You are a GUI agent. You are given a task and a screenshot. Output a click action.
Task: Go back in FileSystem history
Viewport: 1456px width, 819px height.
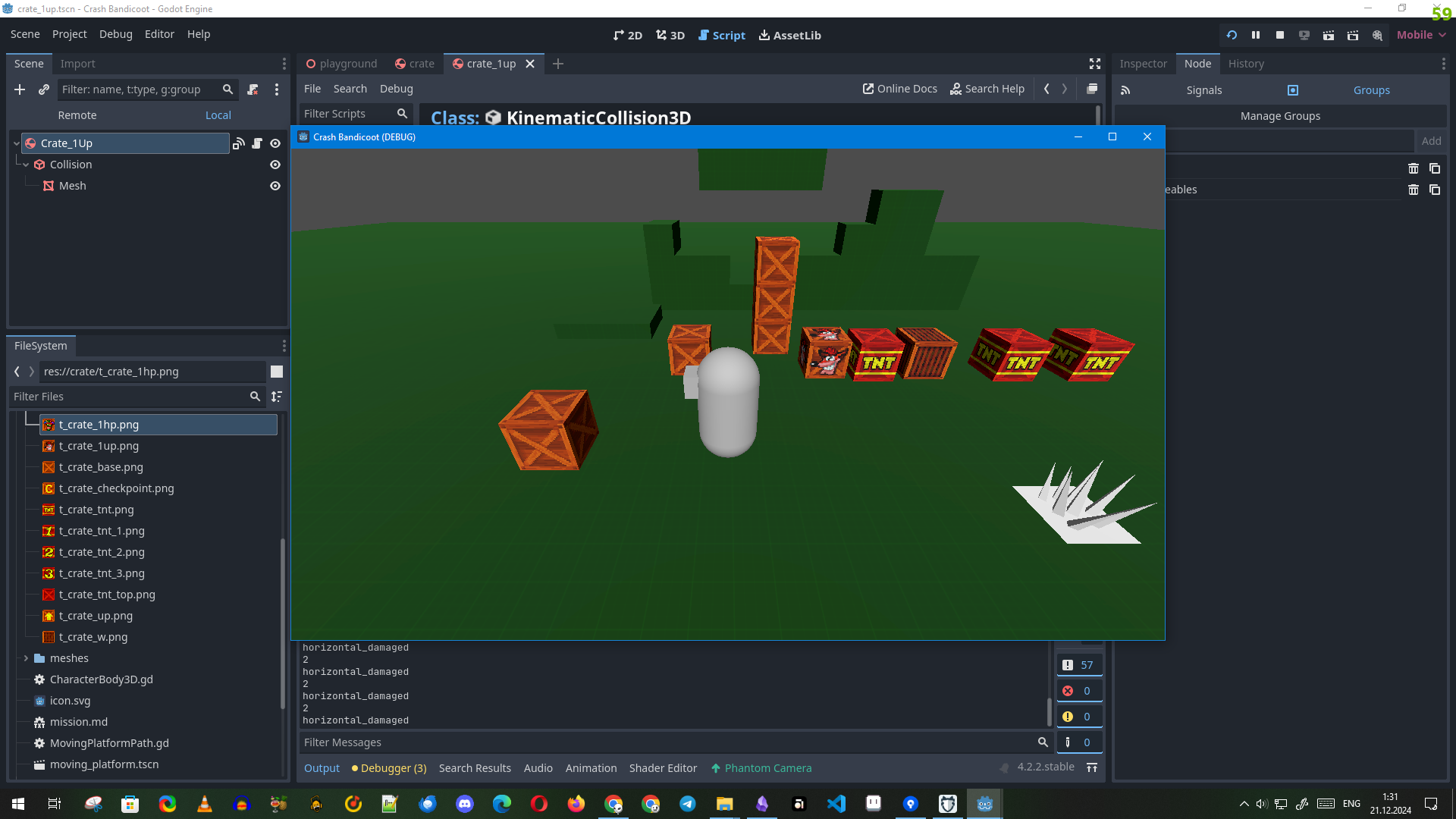[x=17, y=372]
